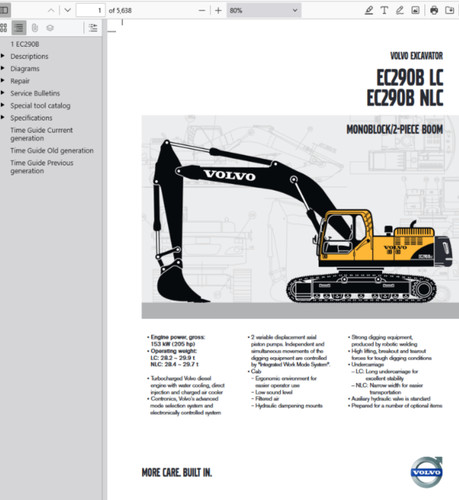Expand the Special tool catalog node
The image size is (459, 500).
coord(3,105)
